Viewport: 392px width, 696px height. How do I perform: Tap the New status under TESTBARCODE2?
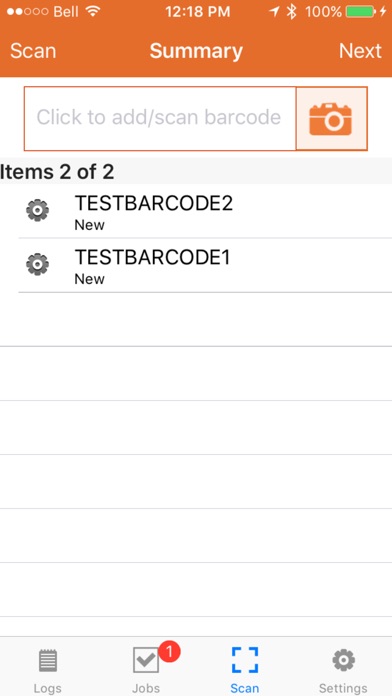tap(90, 225)
